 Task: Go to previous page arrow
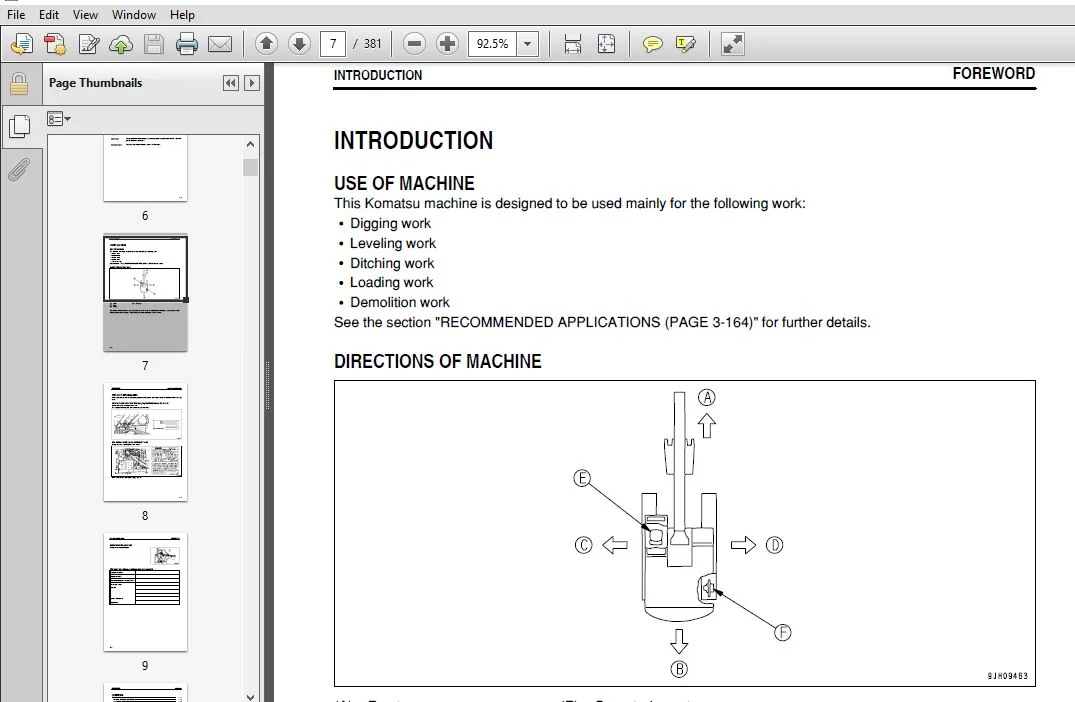coord(266,44)
